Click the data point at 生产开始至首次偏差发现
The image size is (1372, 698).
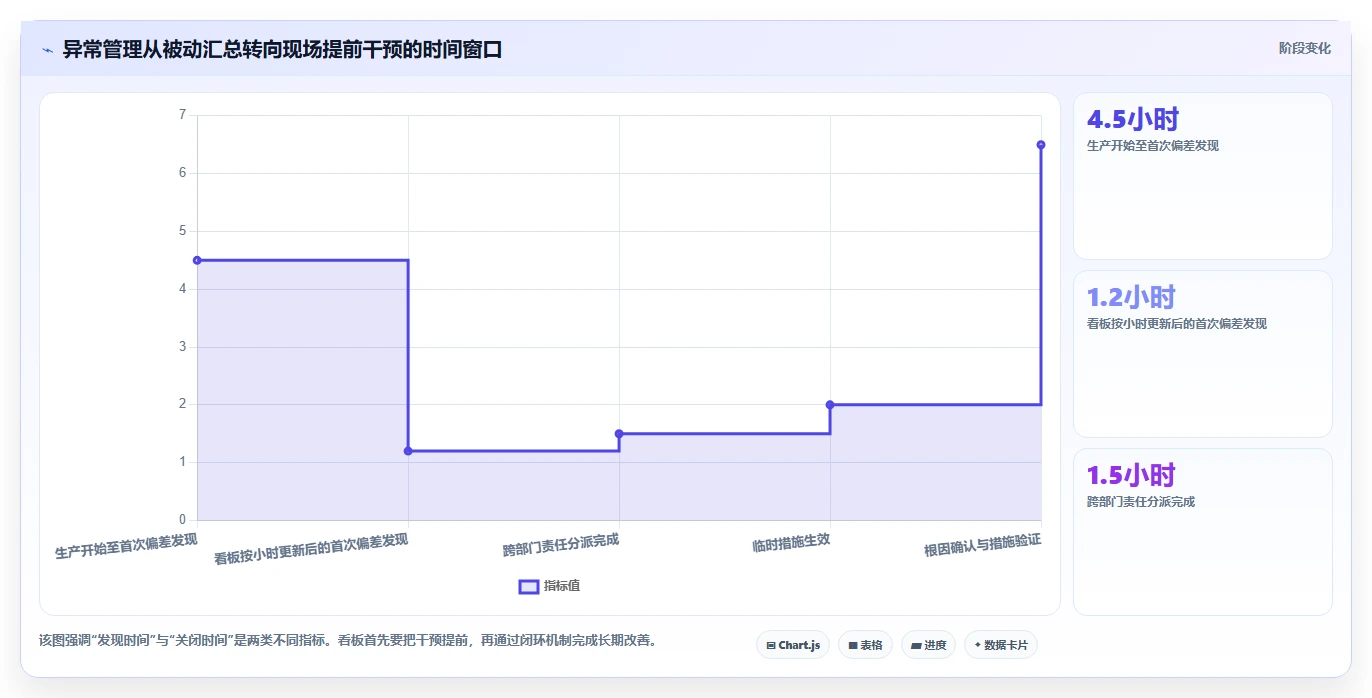(197, 260)
